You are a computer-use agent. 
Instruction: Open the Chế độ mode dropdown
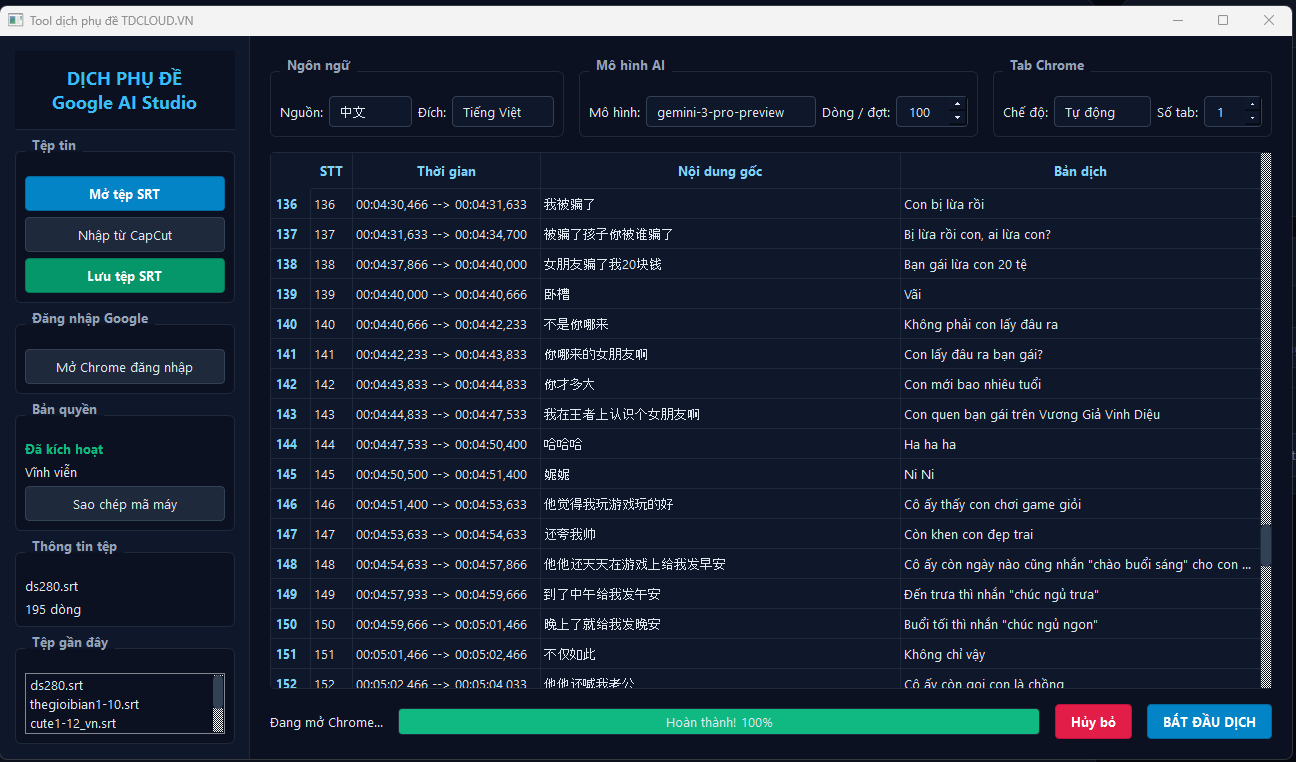(1101, 112)
